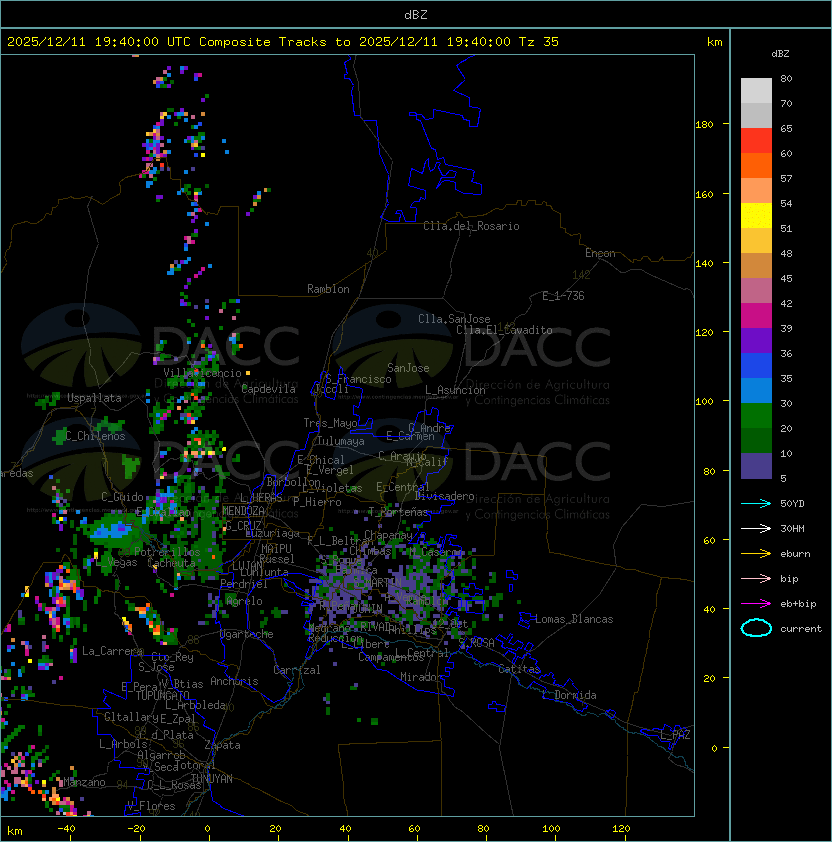This screenshot has height=842, width=832.
Task: Click the 'SanJose' label near S_Francisco
Action: pyautogui.click(x=408, y=368)
